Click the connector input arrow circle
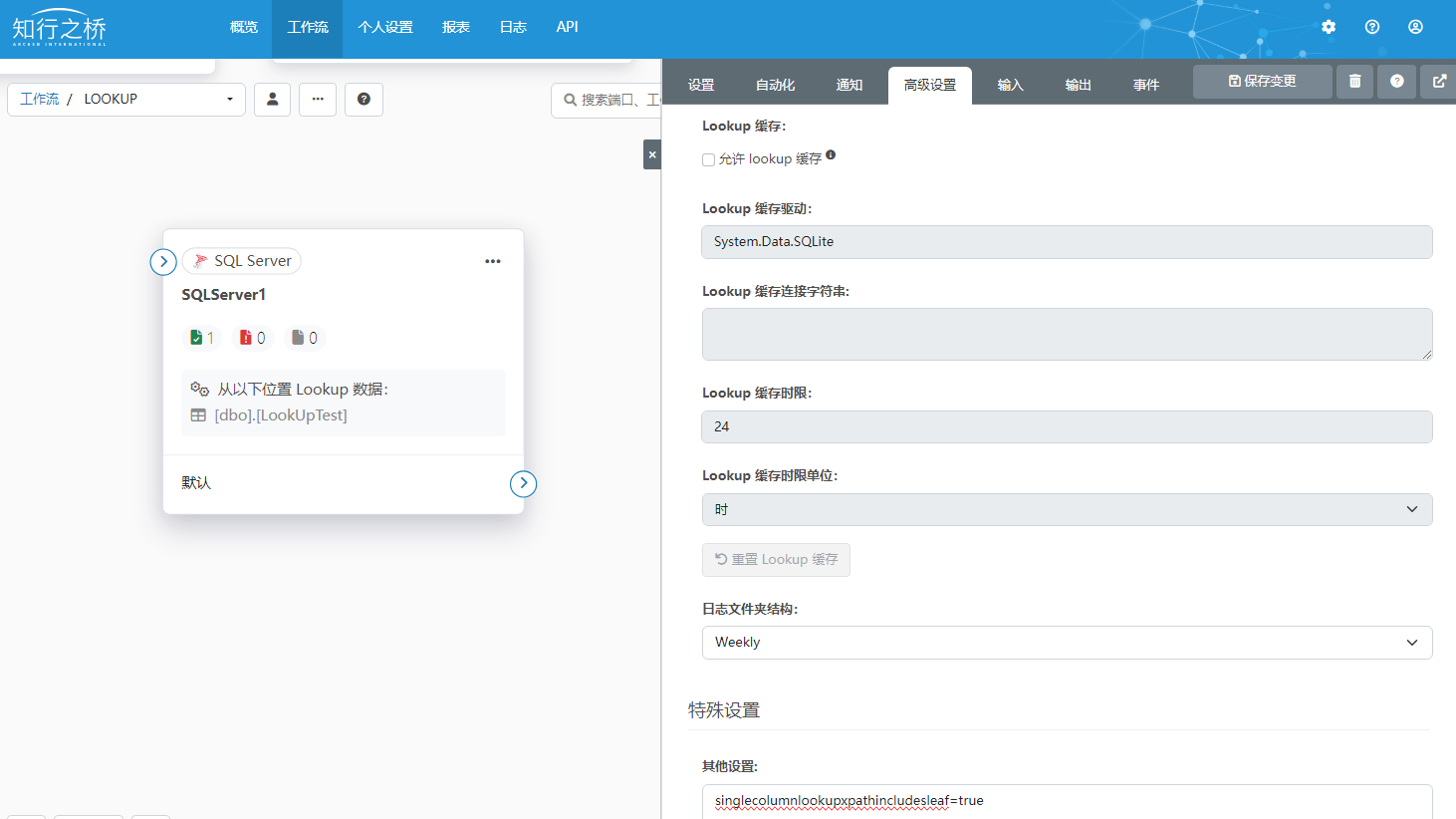Viewport: 1456px width, 819px height. [163, 261]
